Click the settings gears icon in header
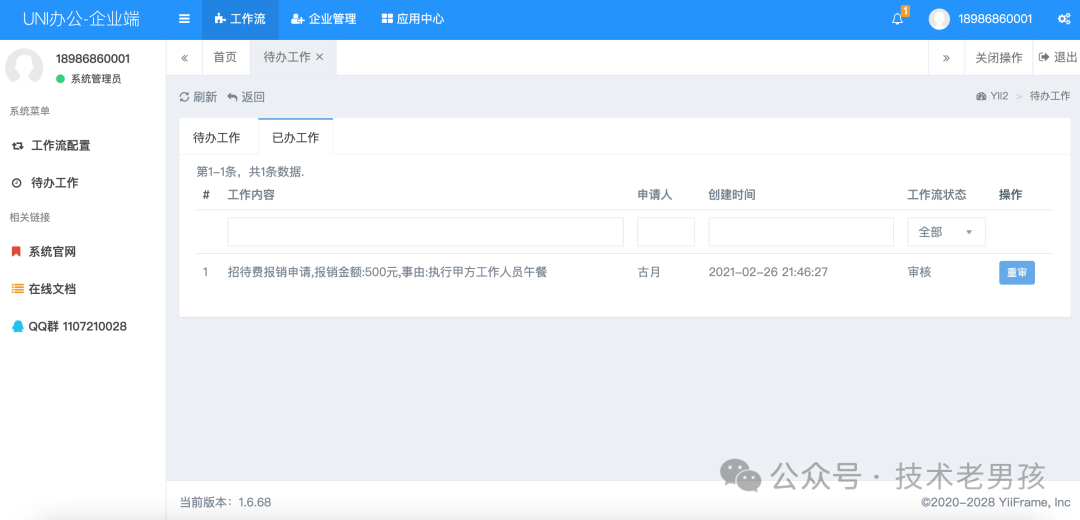The width and height of the screenshot is (1080, 520). click(1064, 19)
